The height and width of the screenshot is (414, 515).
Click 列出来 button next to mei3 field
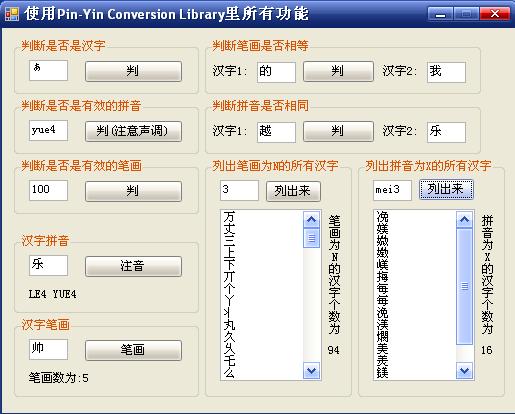pyautogui.click(x=446, y=189)
